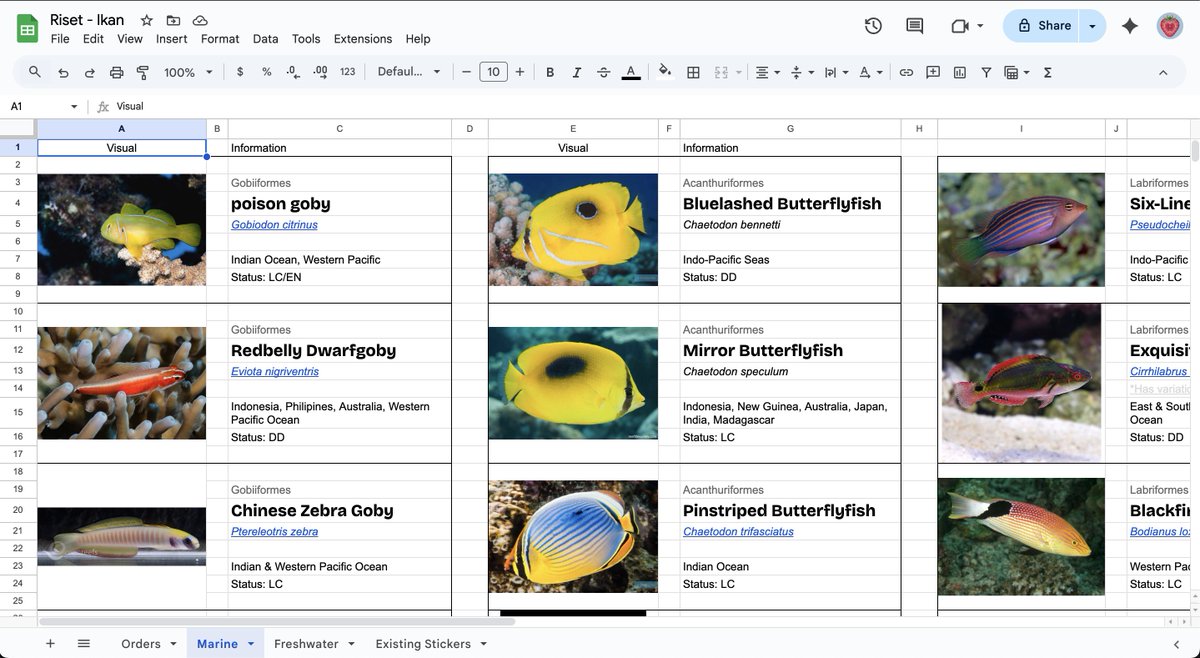This screenshot has height=658, width=1200.
Task: Open text wrapping options
Action: (835, 72)
